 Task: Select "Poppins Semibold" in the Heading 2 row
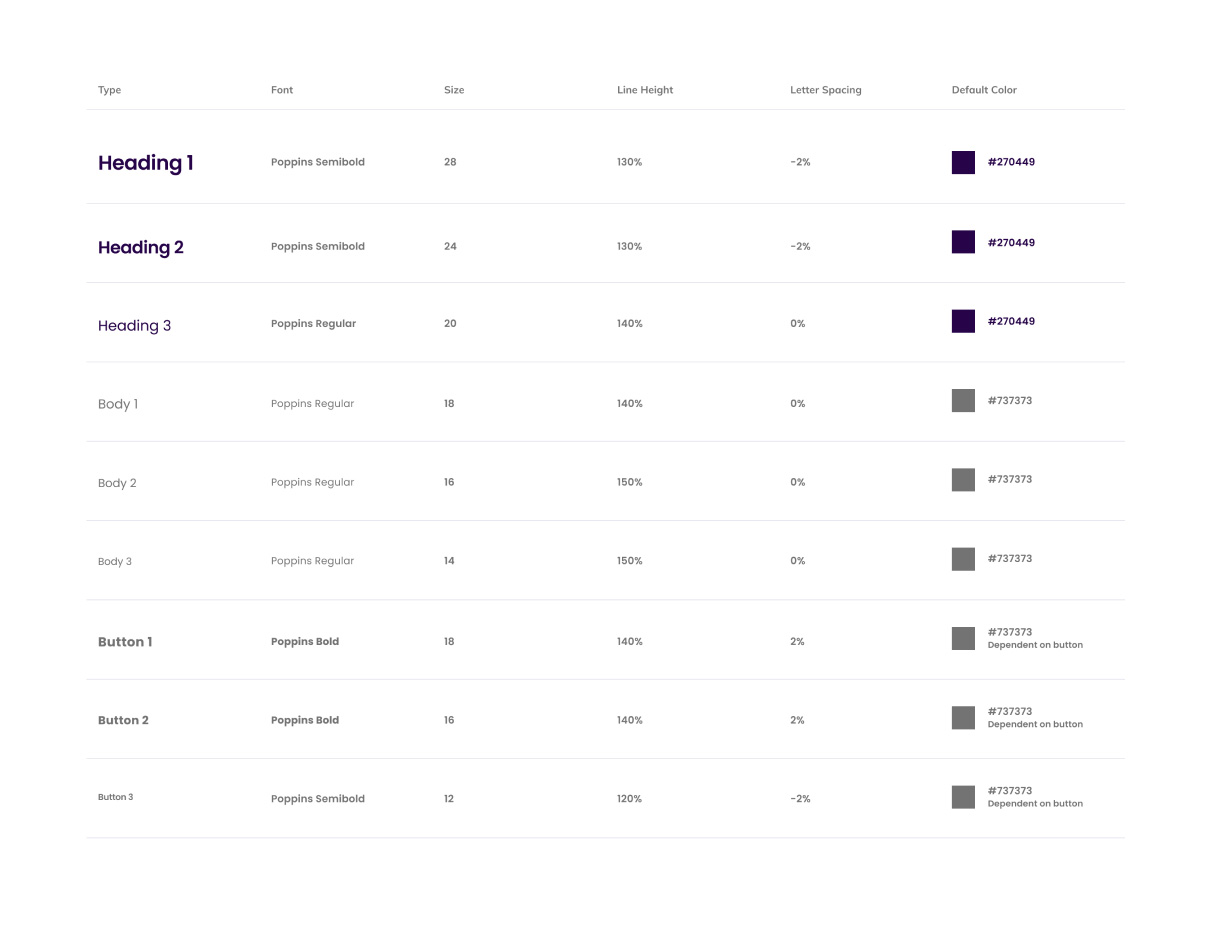[x=318, y=246]
